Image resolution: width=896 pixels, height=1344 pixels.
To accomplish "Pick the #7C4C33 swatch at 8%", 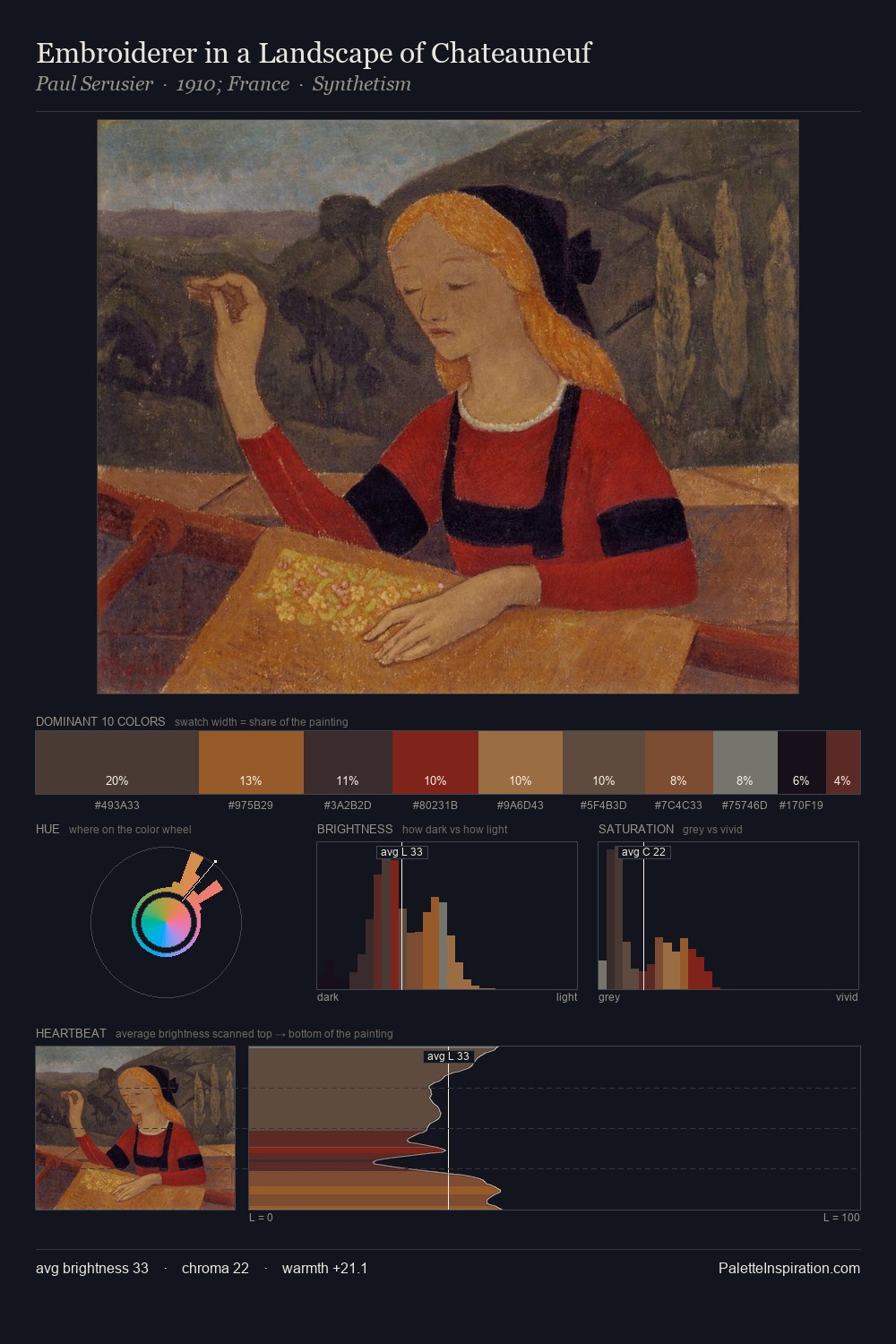I will coord(679,762).
